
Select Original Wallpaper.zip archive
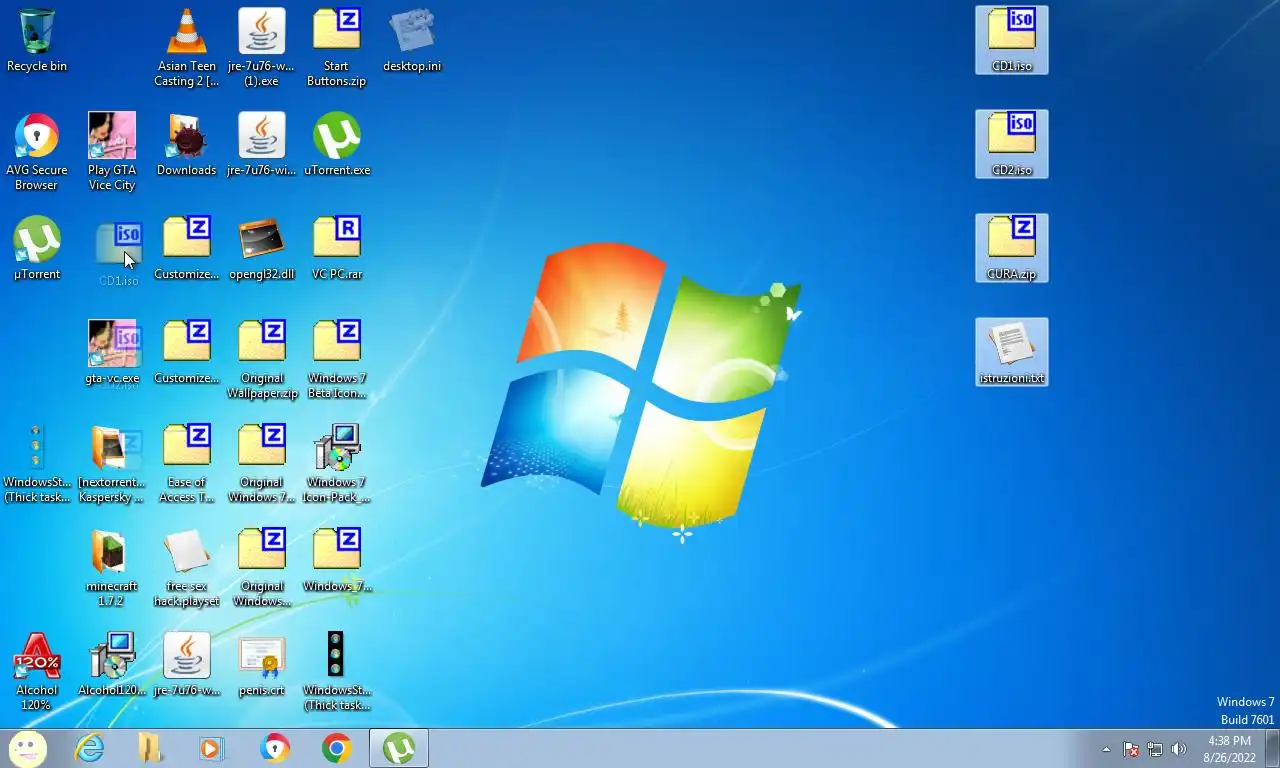262,359
